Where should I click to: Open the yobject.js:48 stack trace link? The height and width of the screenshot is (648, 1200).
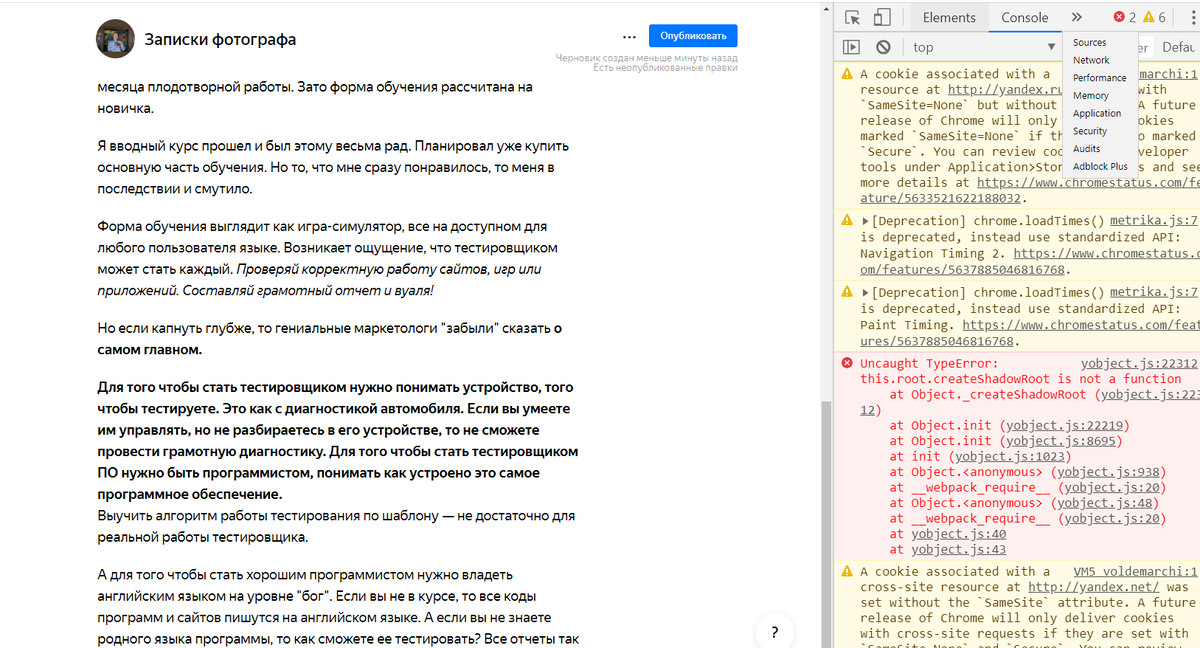[1107, 503]
